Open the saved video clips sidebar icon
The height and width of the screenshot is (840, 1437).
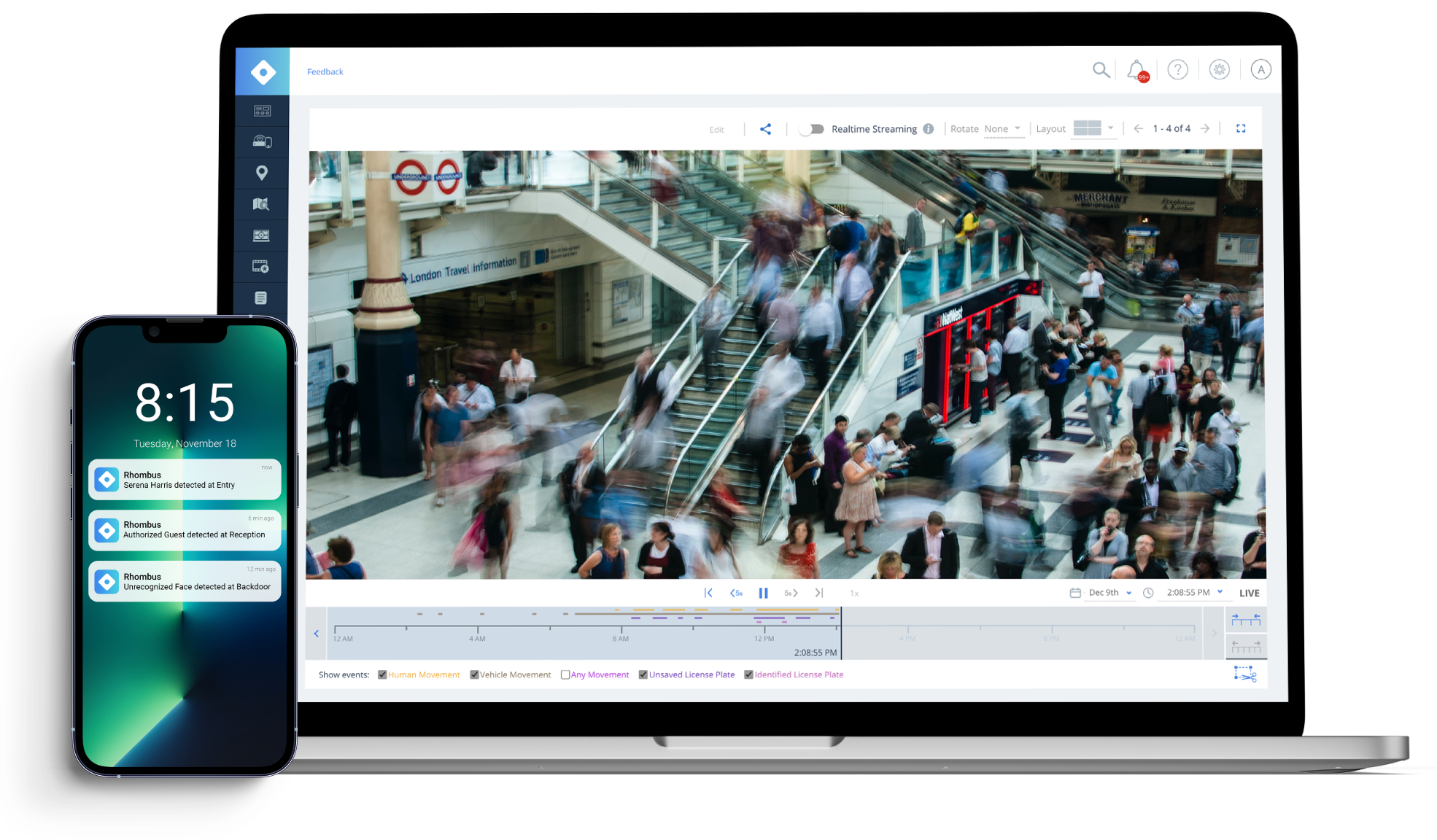263,266
